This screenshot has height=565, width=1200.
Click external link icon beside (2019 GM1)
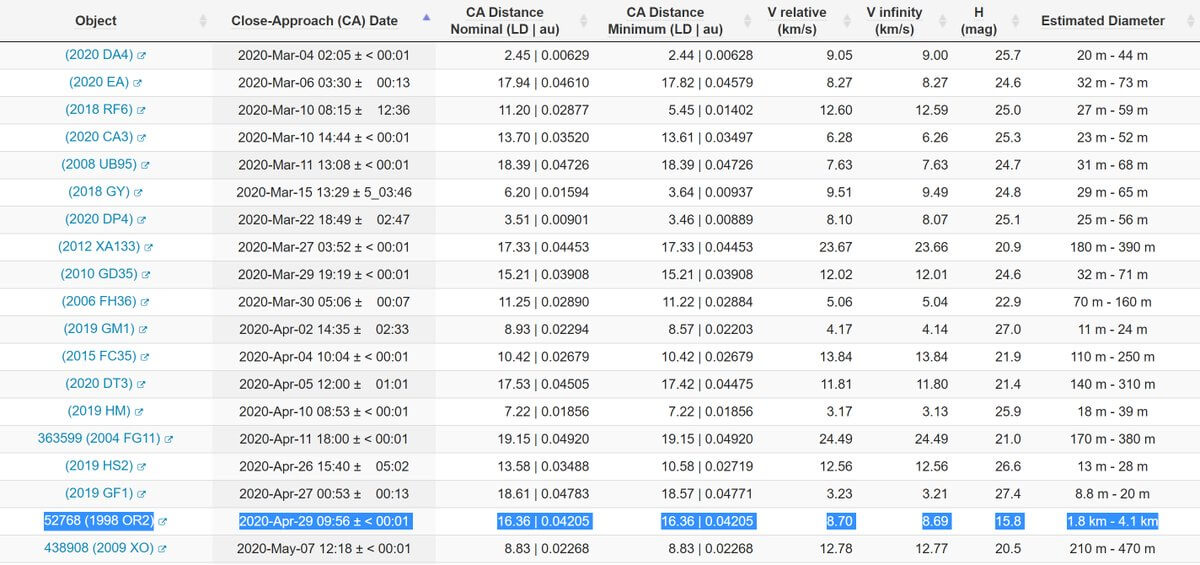[144, 329]
